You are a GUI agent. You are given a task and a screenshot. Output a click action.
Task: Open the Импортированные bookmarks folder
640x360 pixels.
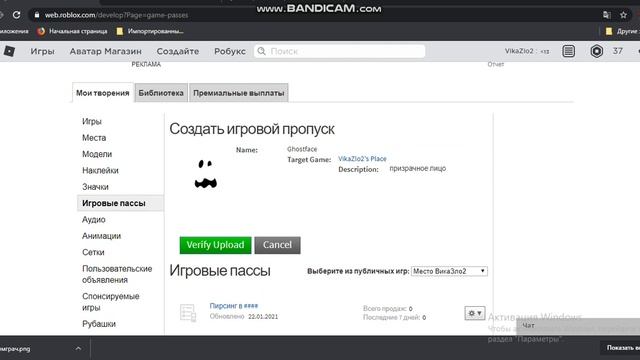pos(150,31)
